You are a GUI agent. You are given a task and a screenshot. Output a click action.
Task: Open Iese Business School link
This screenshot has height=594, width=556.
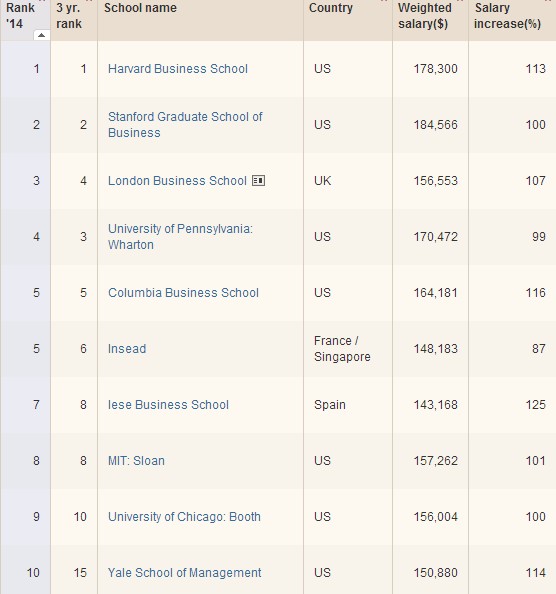point(168,405)
